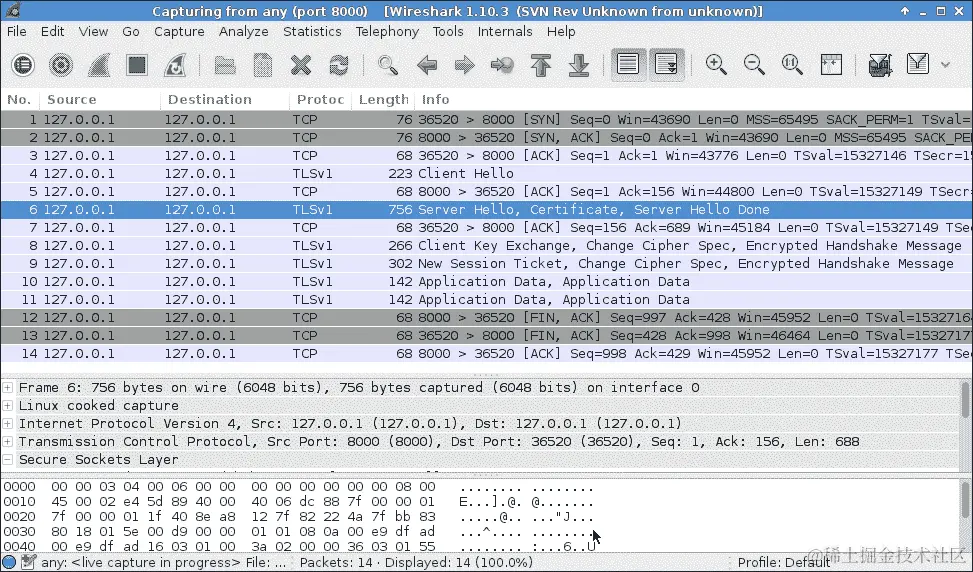Go forward in packet history

tap(464, 65)
